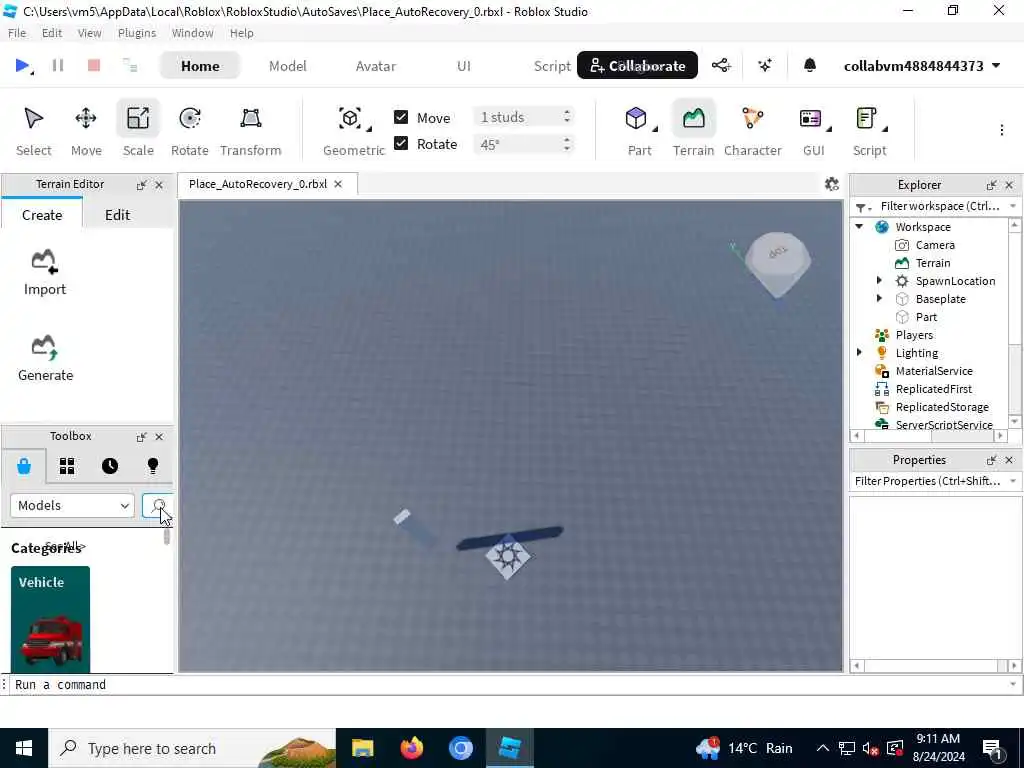Switch to the Edit terrain tab
This screenshot has width=1024, height=768.
pos(118,215)
